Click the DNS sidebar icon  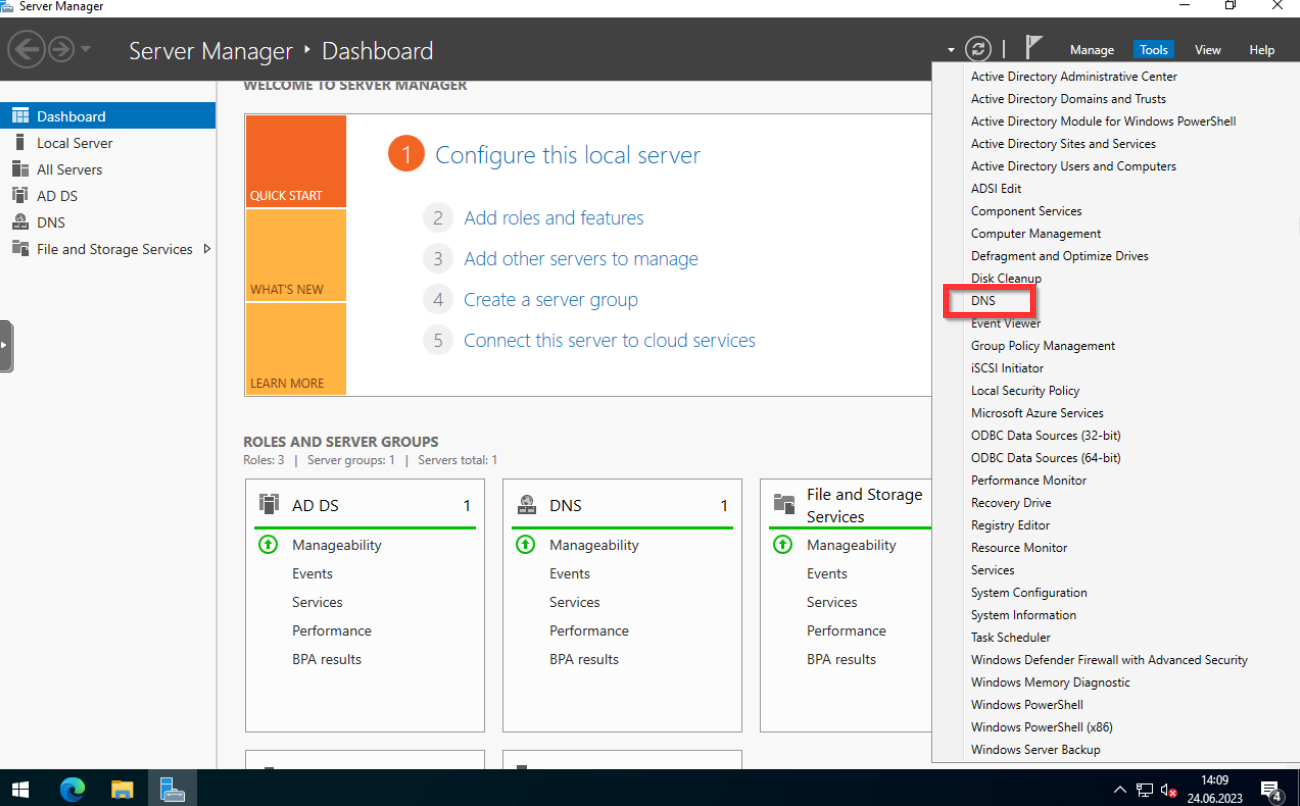pos(20,222)
